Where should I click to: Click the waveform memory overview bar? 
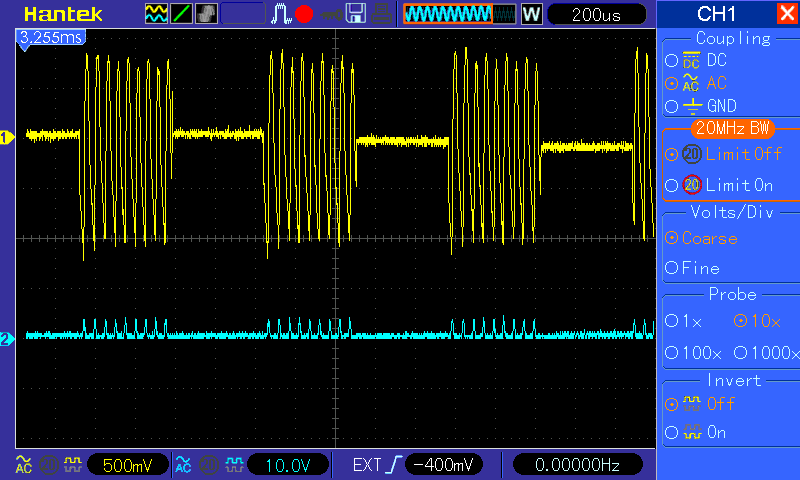coord(460,14)
